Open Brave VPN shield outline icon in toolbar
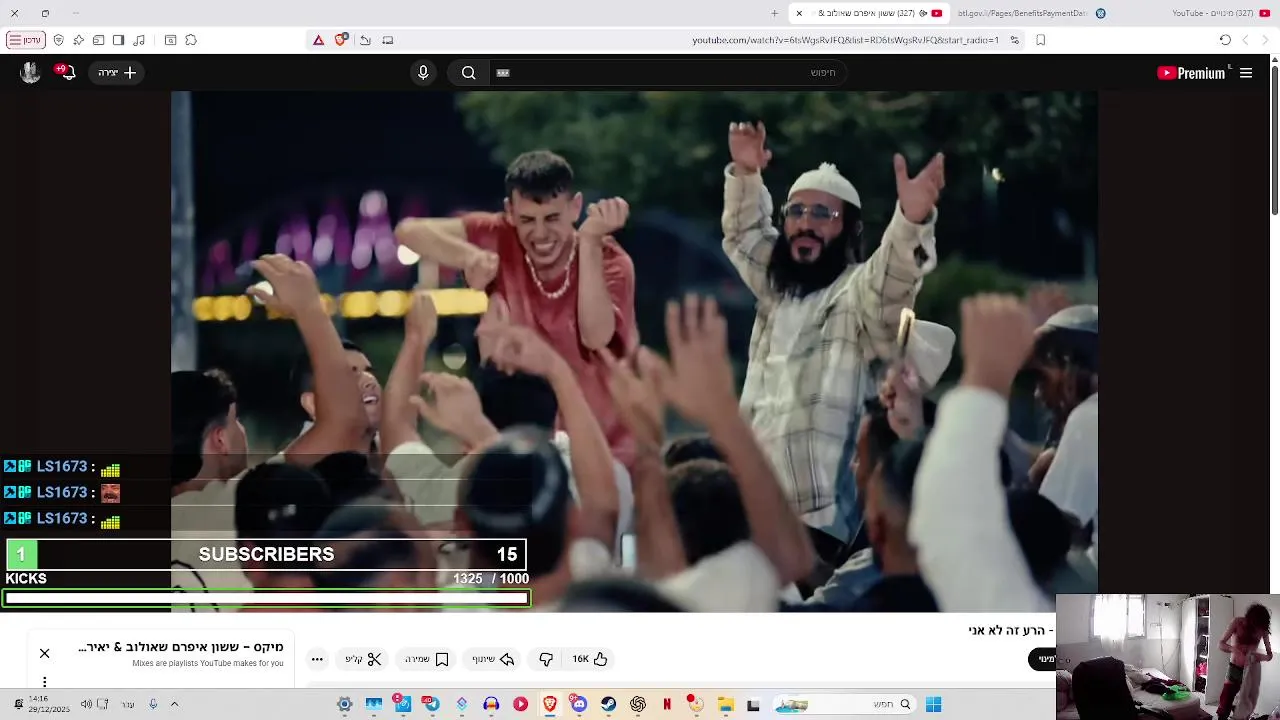Screen dimensions: 1280x720 click(58, 40)
